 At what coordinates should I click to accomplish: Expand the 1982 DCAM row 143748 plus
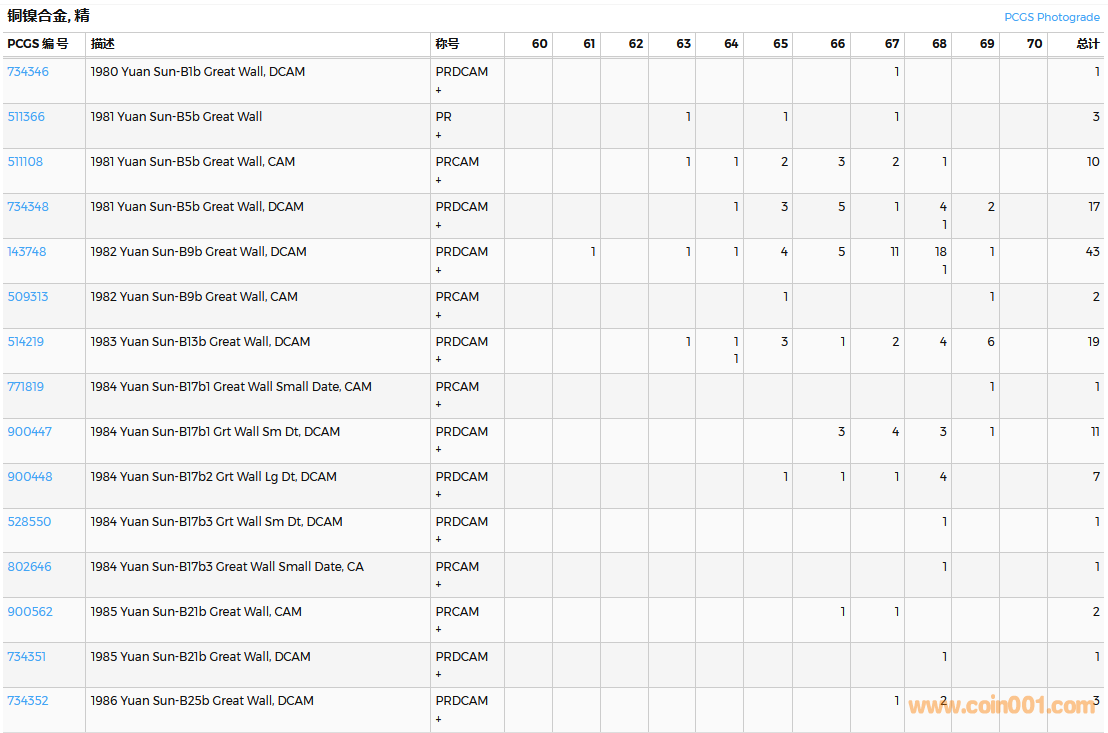438,270
